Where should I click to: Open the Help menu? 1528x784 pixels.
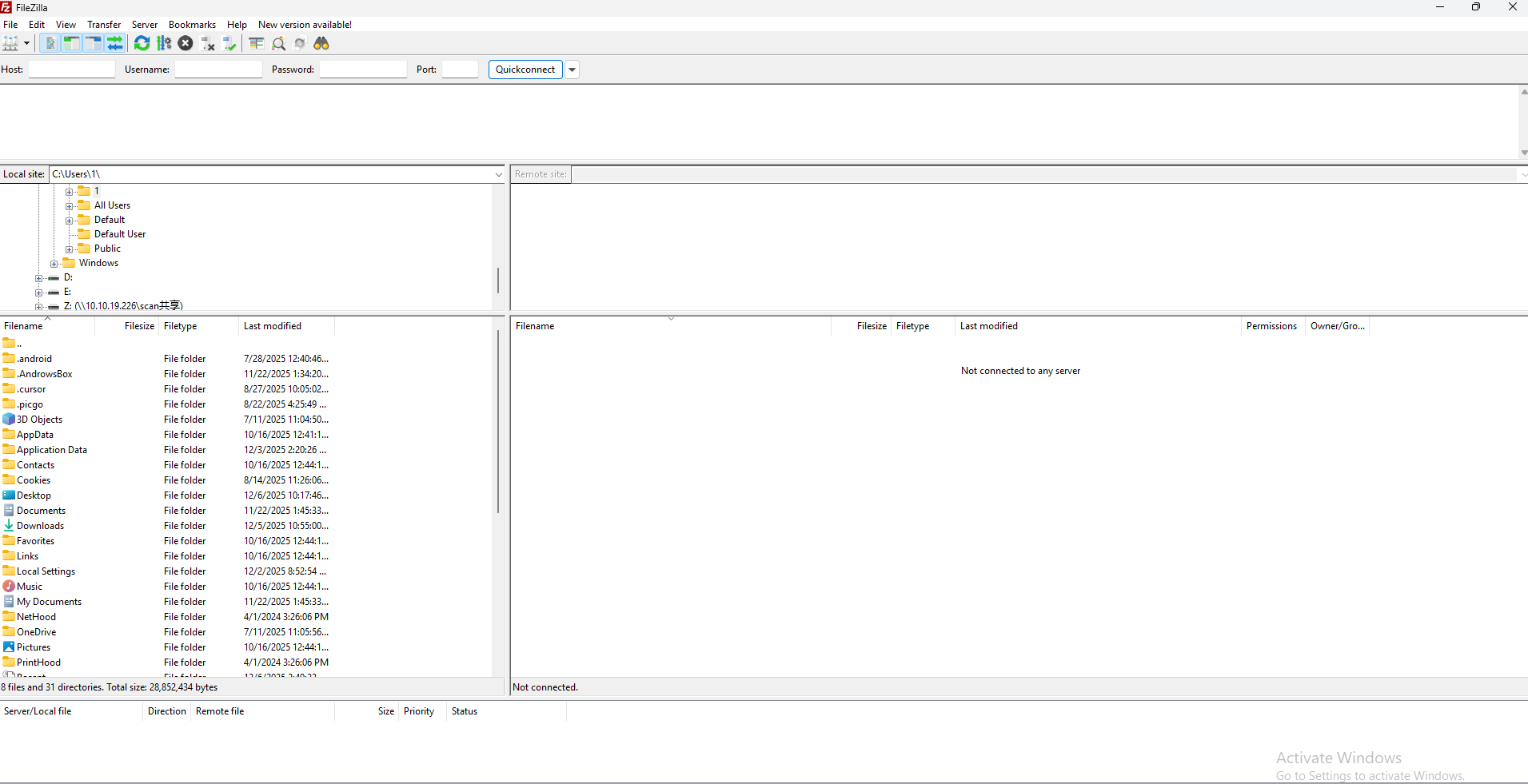tap(237, 25)
